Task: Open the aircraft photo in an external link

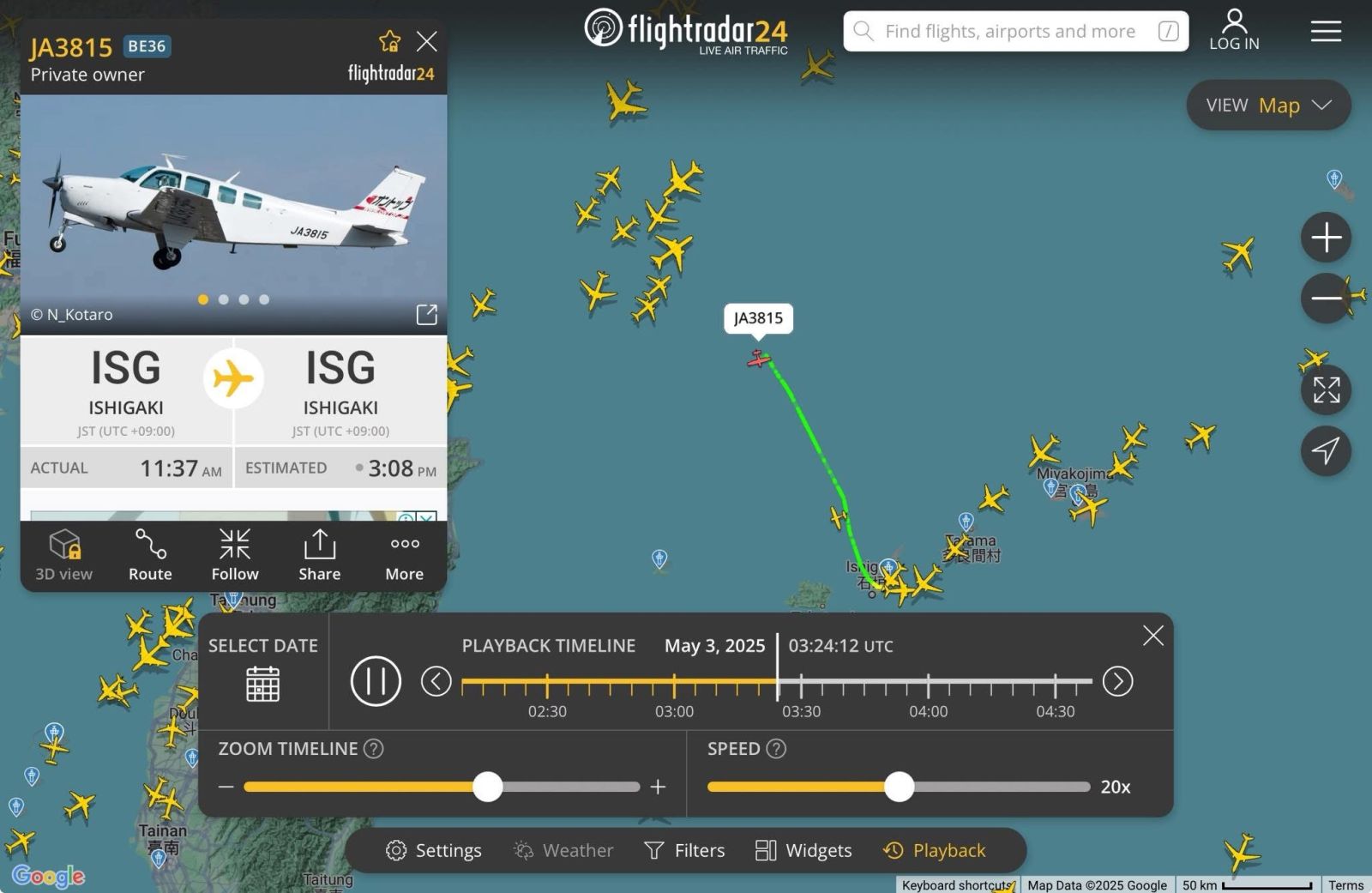Action: [426, 315]
